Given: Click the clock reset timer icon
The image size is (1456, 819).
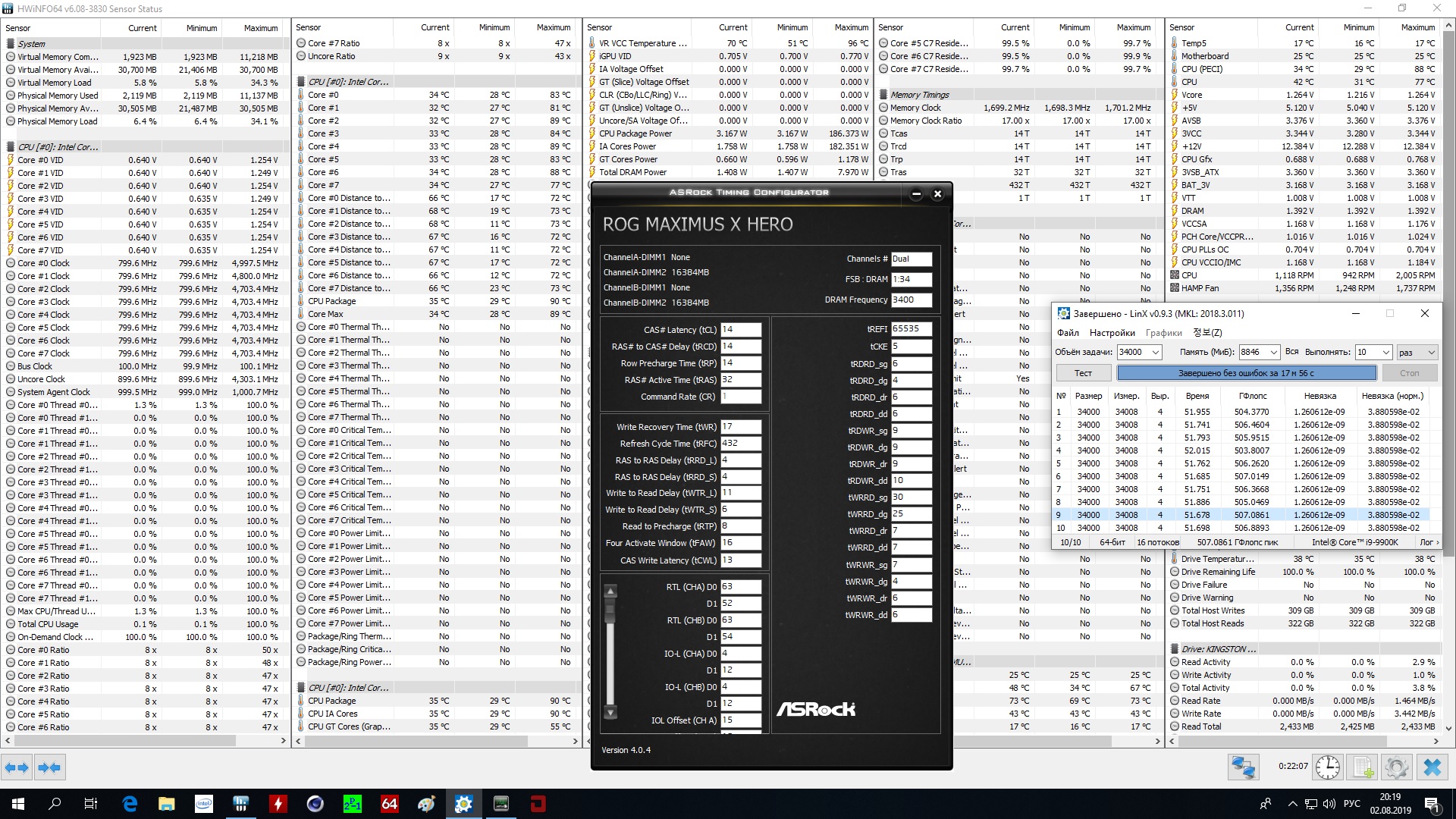Looking at the screenshot, I should coord(1327,767).
